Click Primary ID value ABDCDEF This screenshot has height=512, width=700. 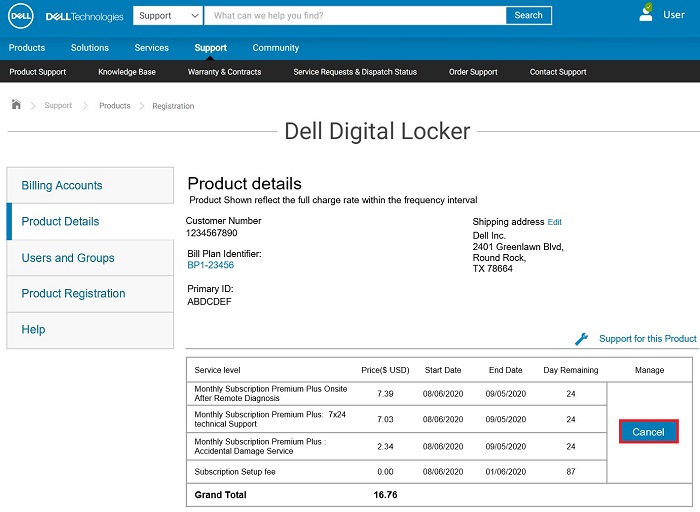(x=209, y=302)
